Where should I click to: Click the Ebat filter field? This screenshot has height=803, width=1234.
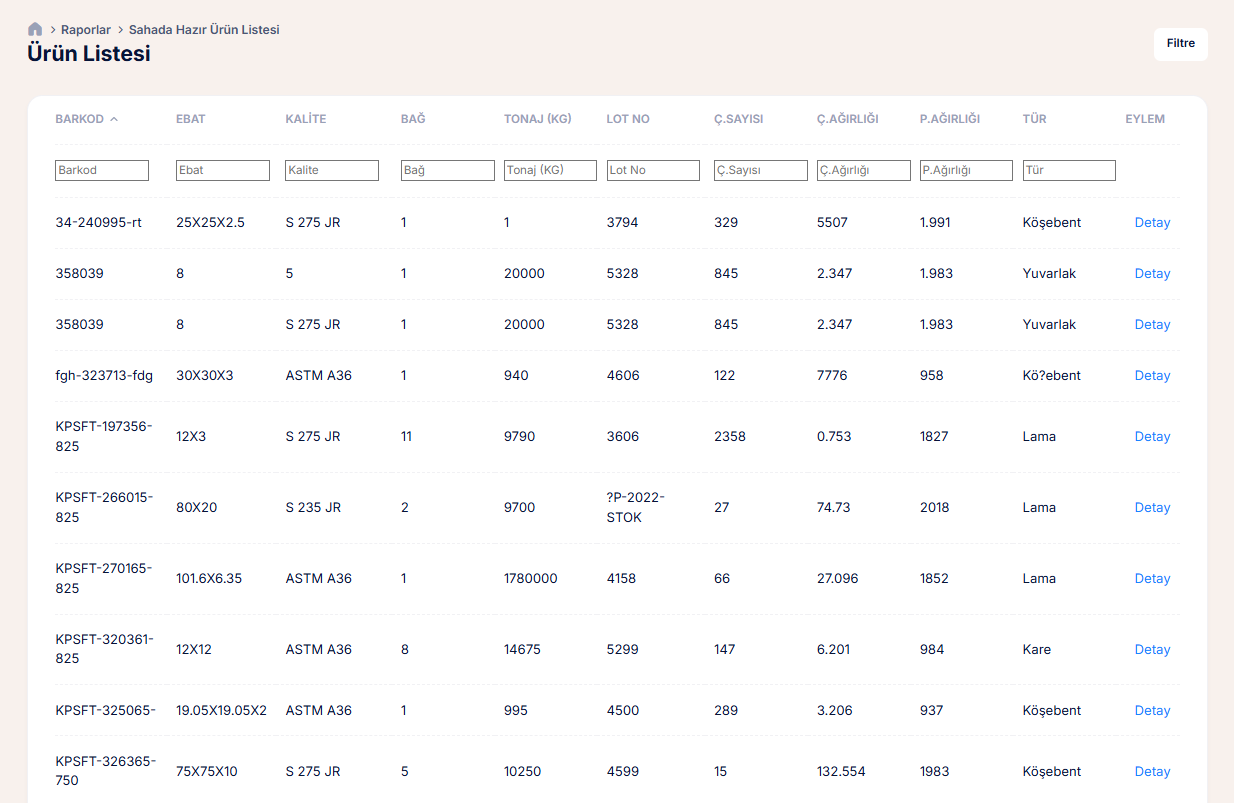click(222, 170)
